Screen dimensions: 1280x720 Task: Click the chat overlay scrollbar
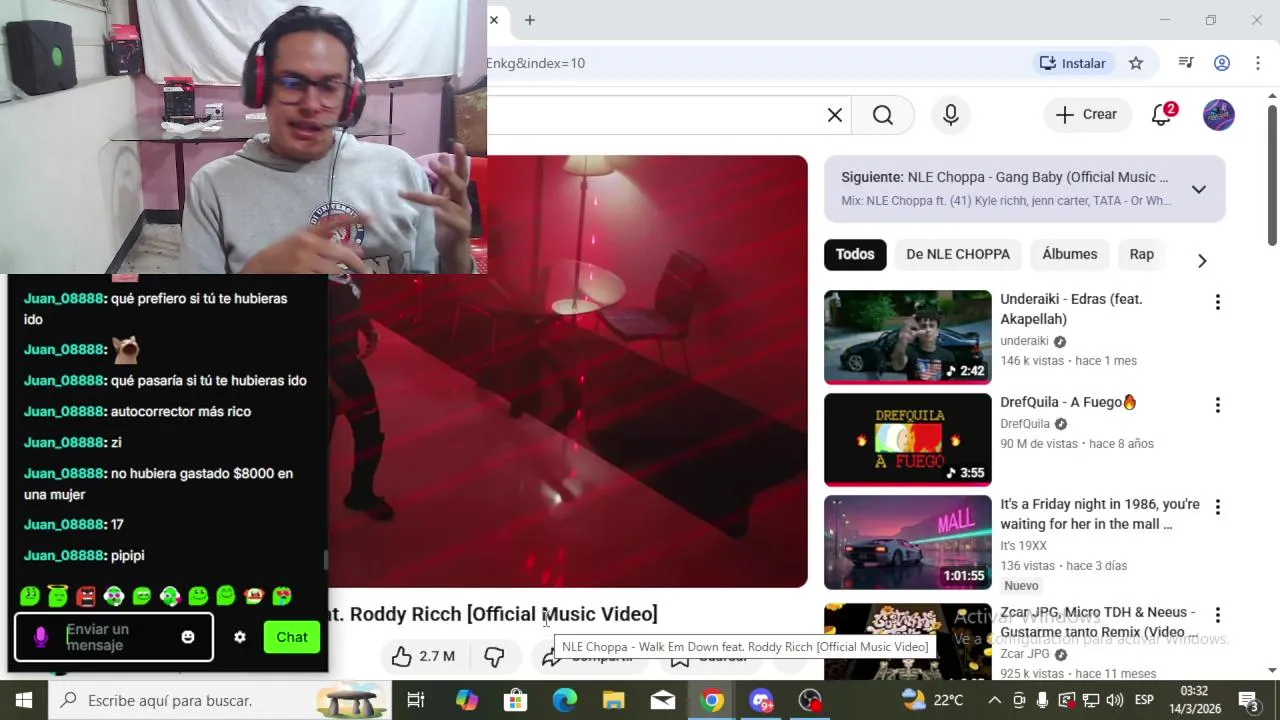[324, 560]
